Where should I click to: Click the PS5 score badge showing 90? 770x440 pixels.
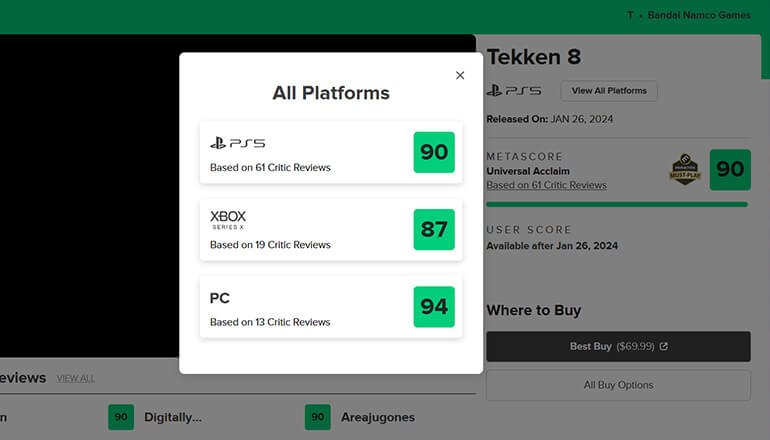click(434, 152)
